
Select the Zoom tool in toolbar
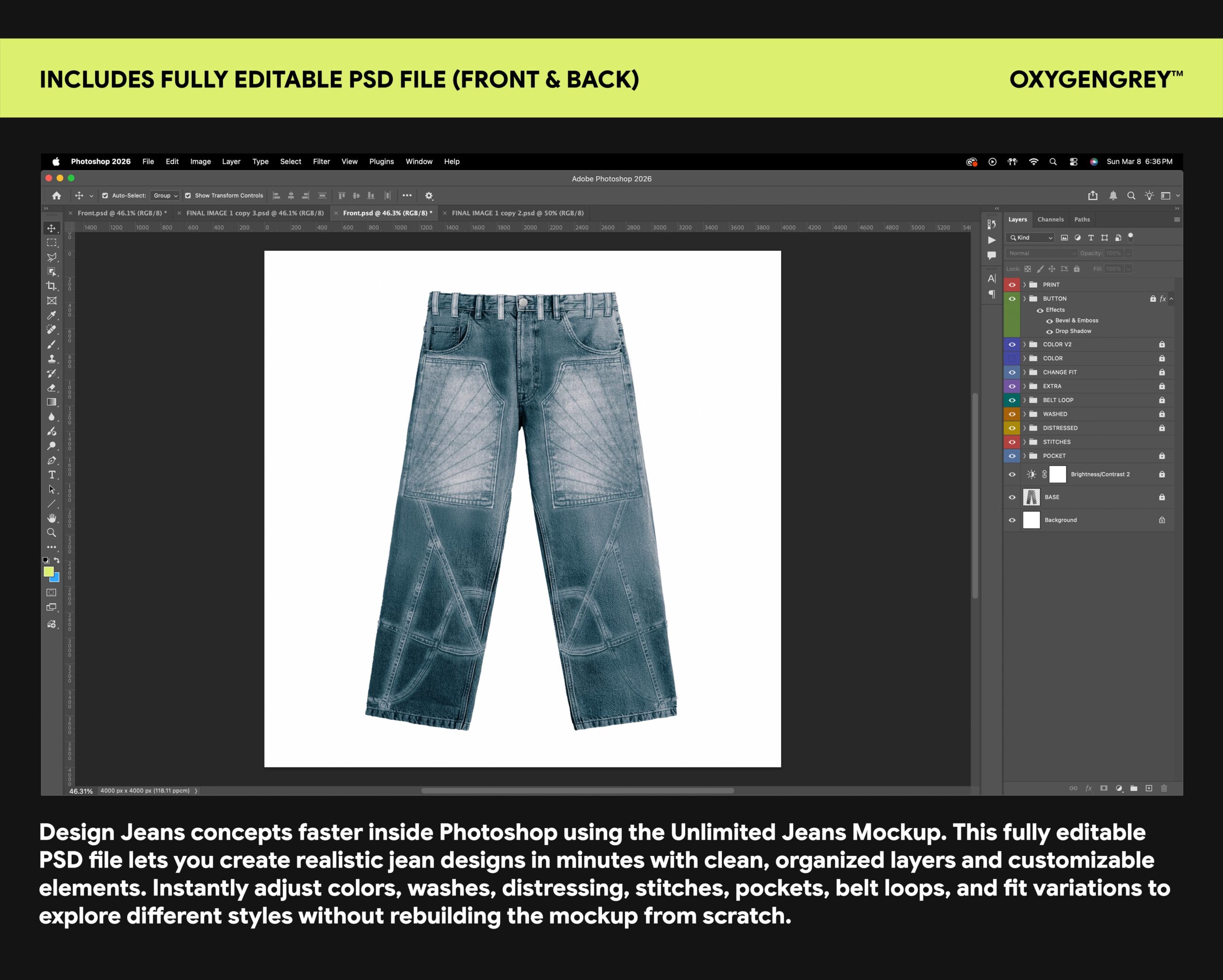pyautogui.click(x=52, y=533)
